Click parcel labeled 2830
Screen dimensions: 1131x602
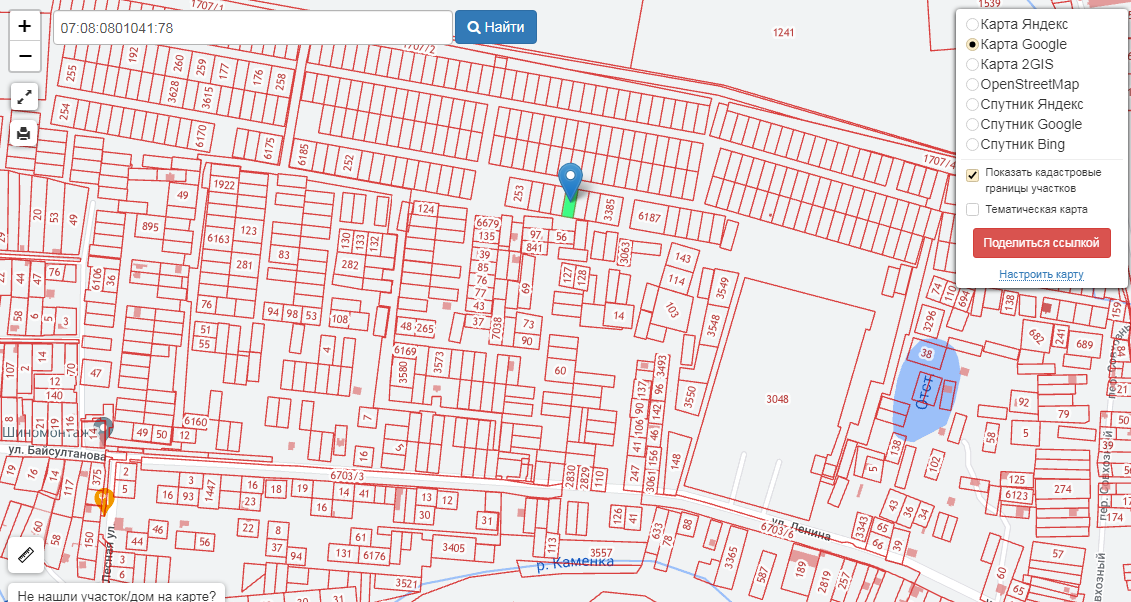[x=571, y=477]
